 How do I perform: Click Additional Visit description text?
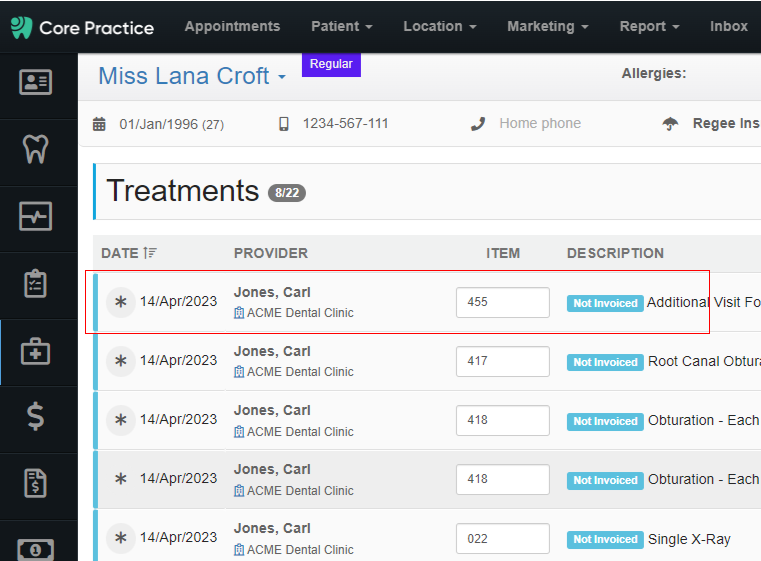704,302
